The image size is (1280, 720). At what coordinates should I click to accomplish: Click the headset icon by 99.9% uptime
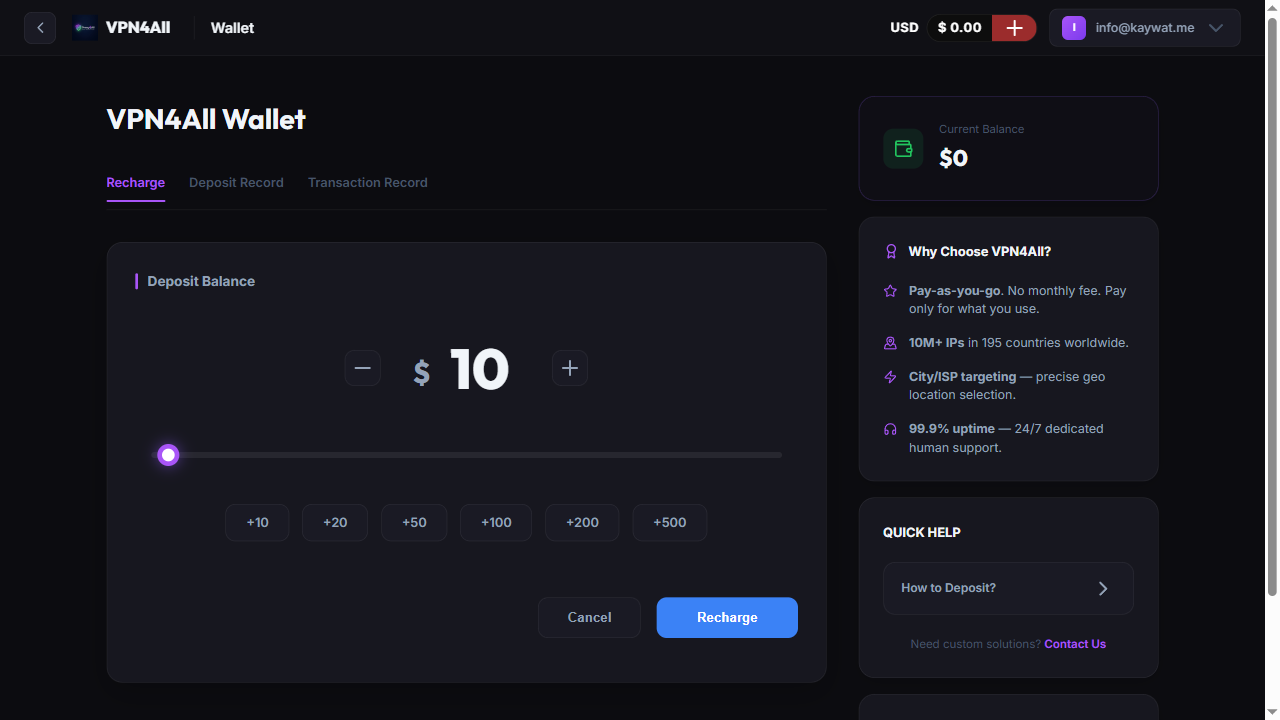coord(890,429)
